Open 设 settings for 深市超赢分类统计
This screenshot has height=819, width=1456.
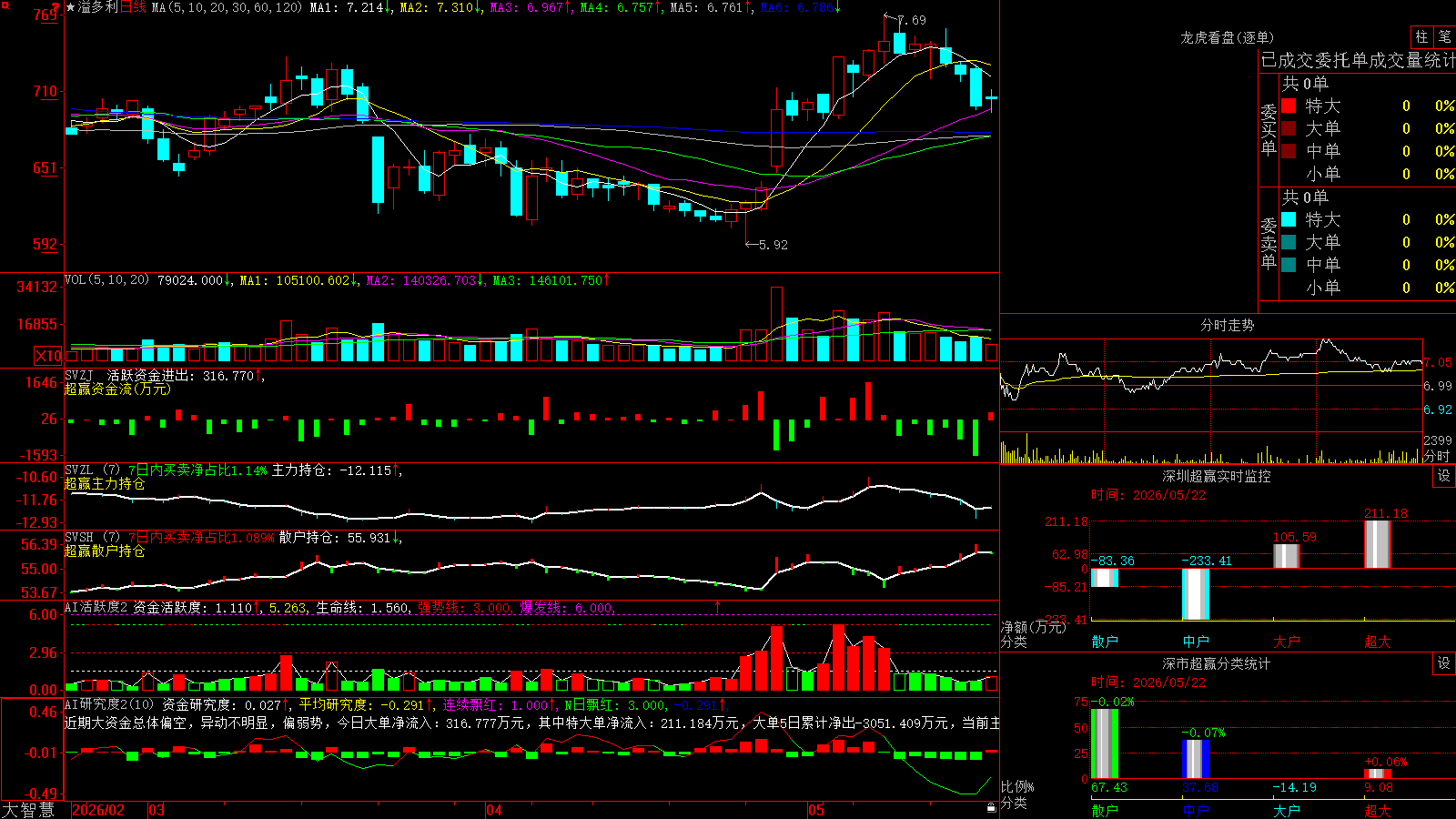point(1444,663)
